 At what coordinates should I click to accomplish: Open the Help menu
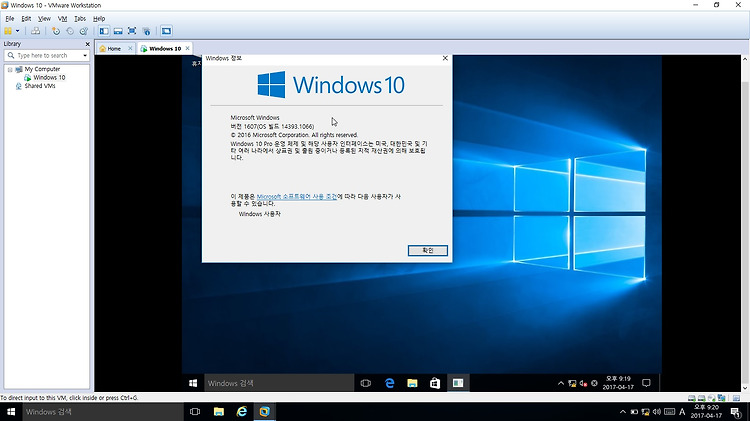pos(99,19)
